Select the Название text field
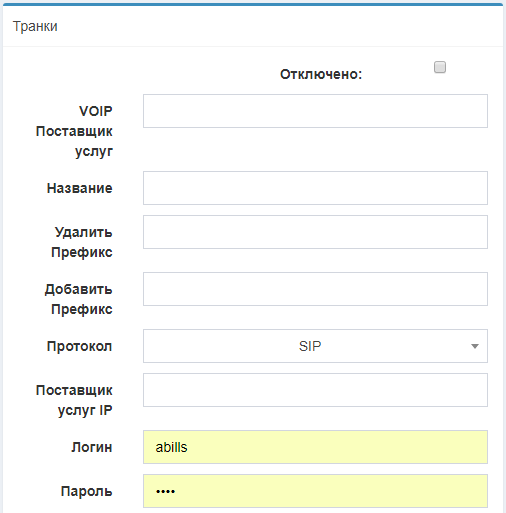 tap(315, 188)
